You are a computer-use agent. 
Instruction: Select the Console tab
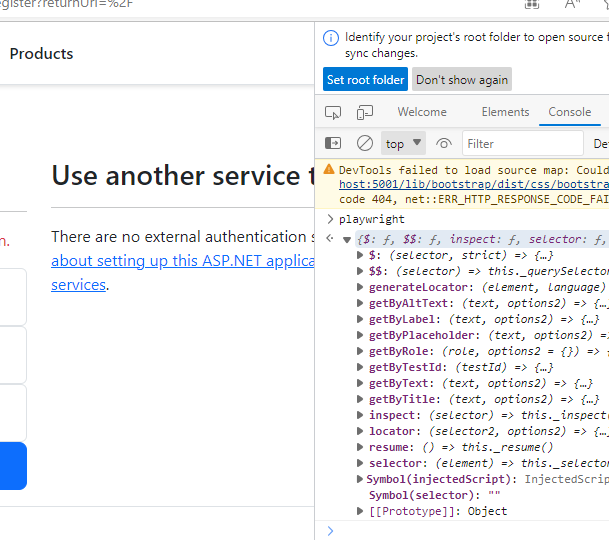click(569, 112)
